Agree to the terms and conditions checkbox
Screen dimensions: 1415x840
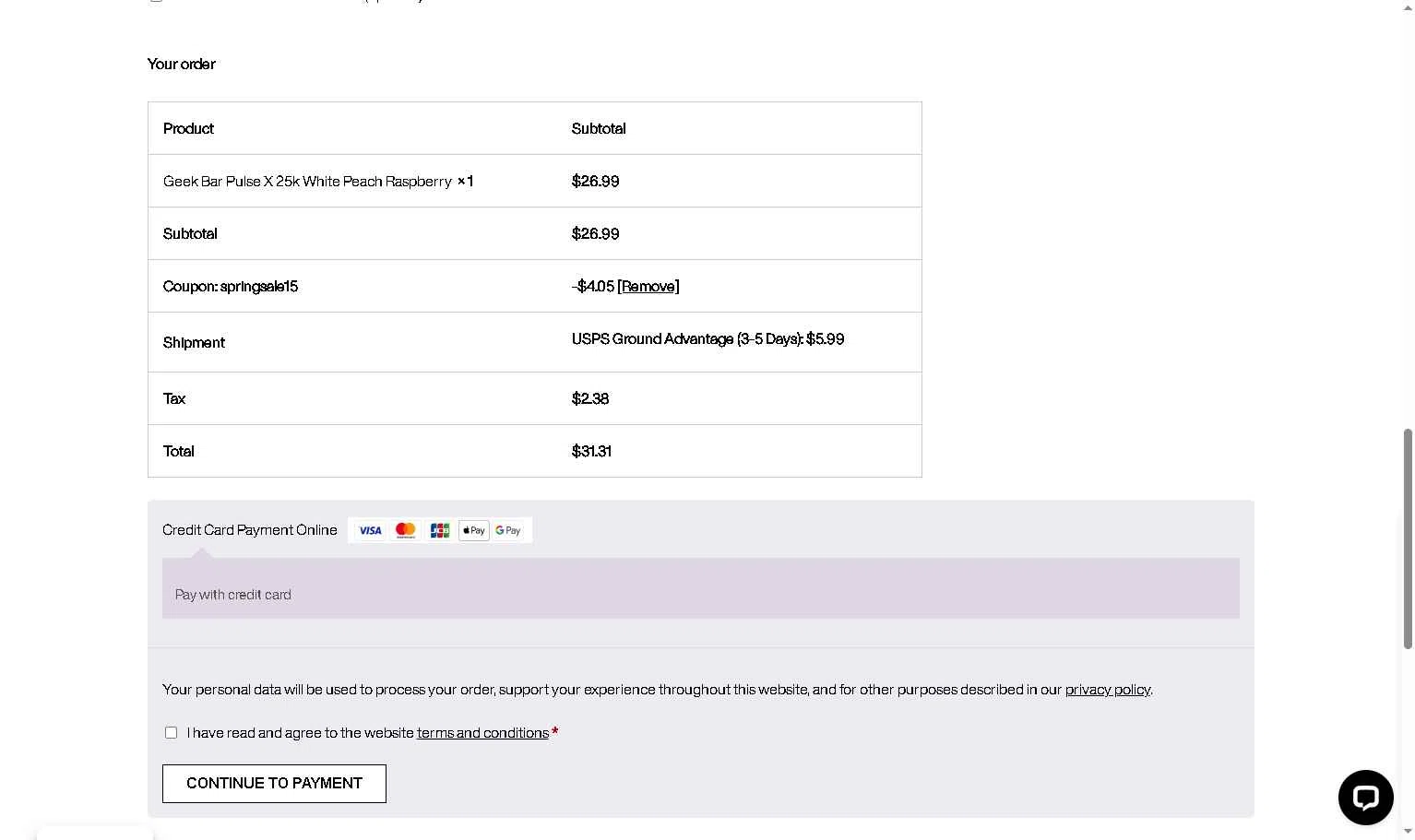pyautogui.click(x=171, y=732)
